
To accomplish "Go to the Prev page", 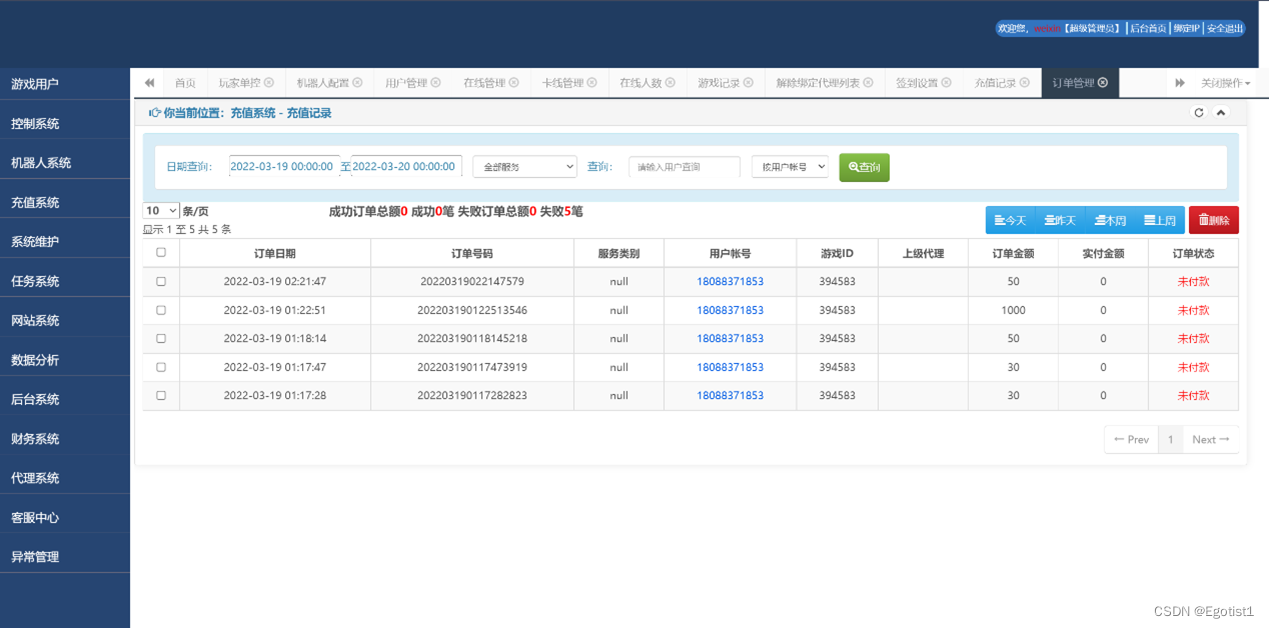I will point(1131,439).
